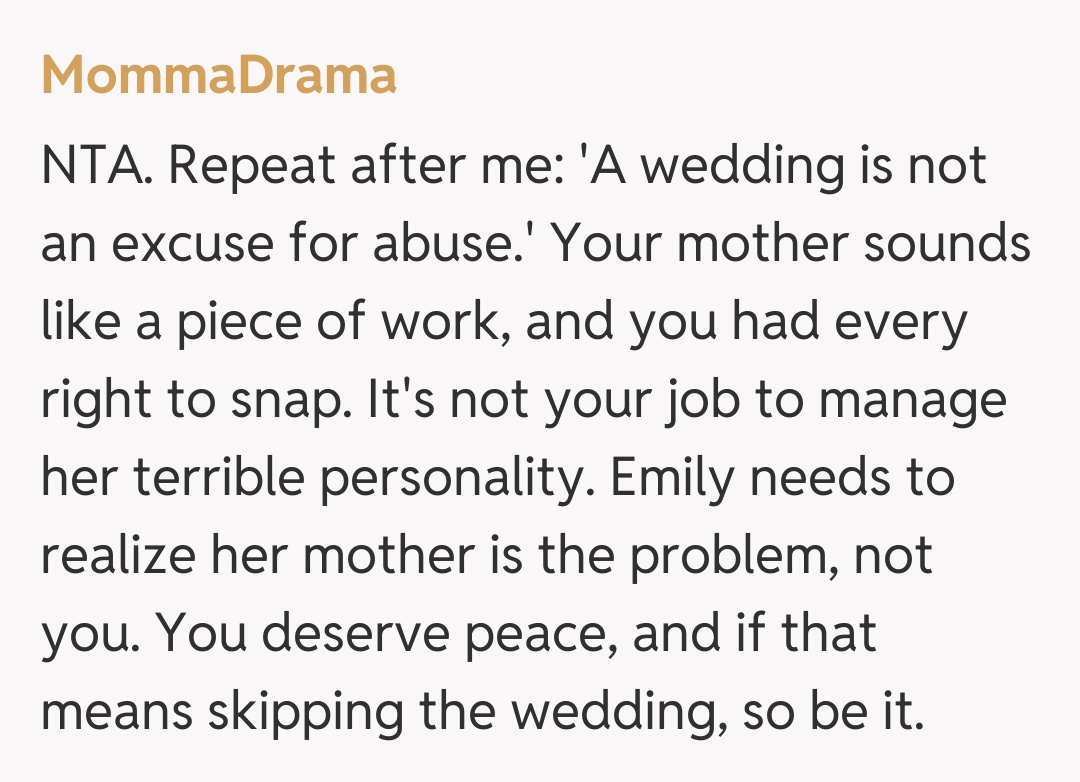Open the MommaDrama user profile
The width and height of the screenshot is (1080, 782).
pyautogui.click(x=219, y=75)
